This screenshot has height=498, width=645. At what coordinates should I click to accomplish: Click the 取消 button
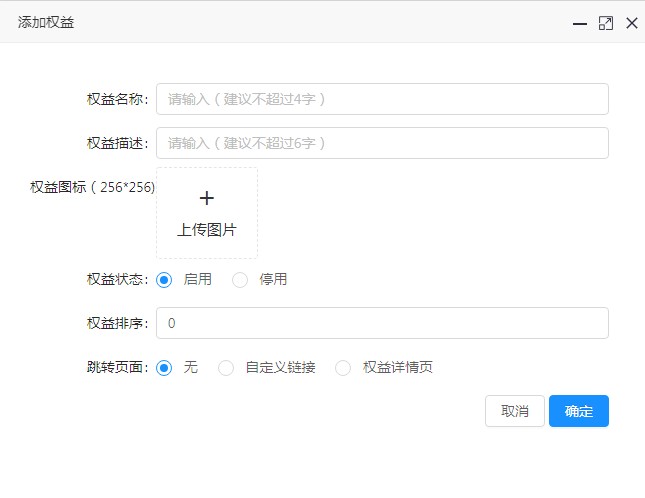[x=515, y=411]
